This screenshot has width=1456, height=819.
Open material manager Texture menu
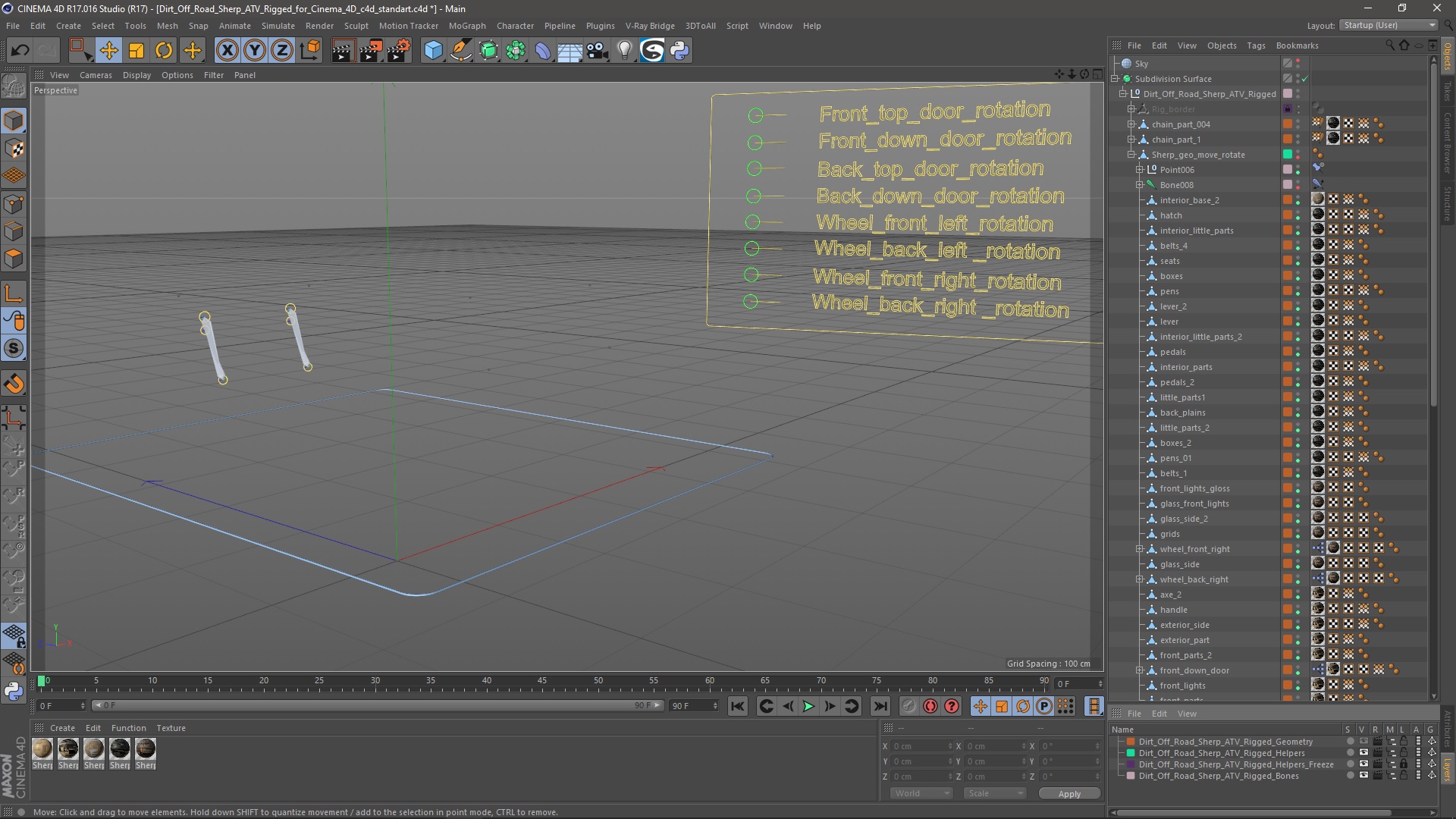point(171,728)
